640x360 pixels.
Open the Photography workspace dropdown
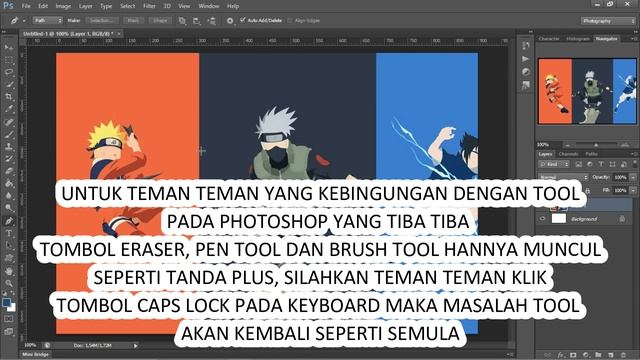click(x=609, y=21)
